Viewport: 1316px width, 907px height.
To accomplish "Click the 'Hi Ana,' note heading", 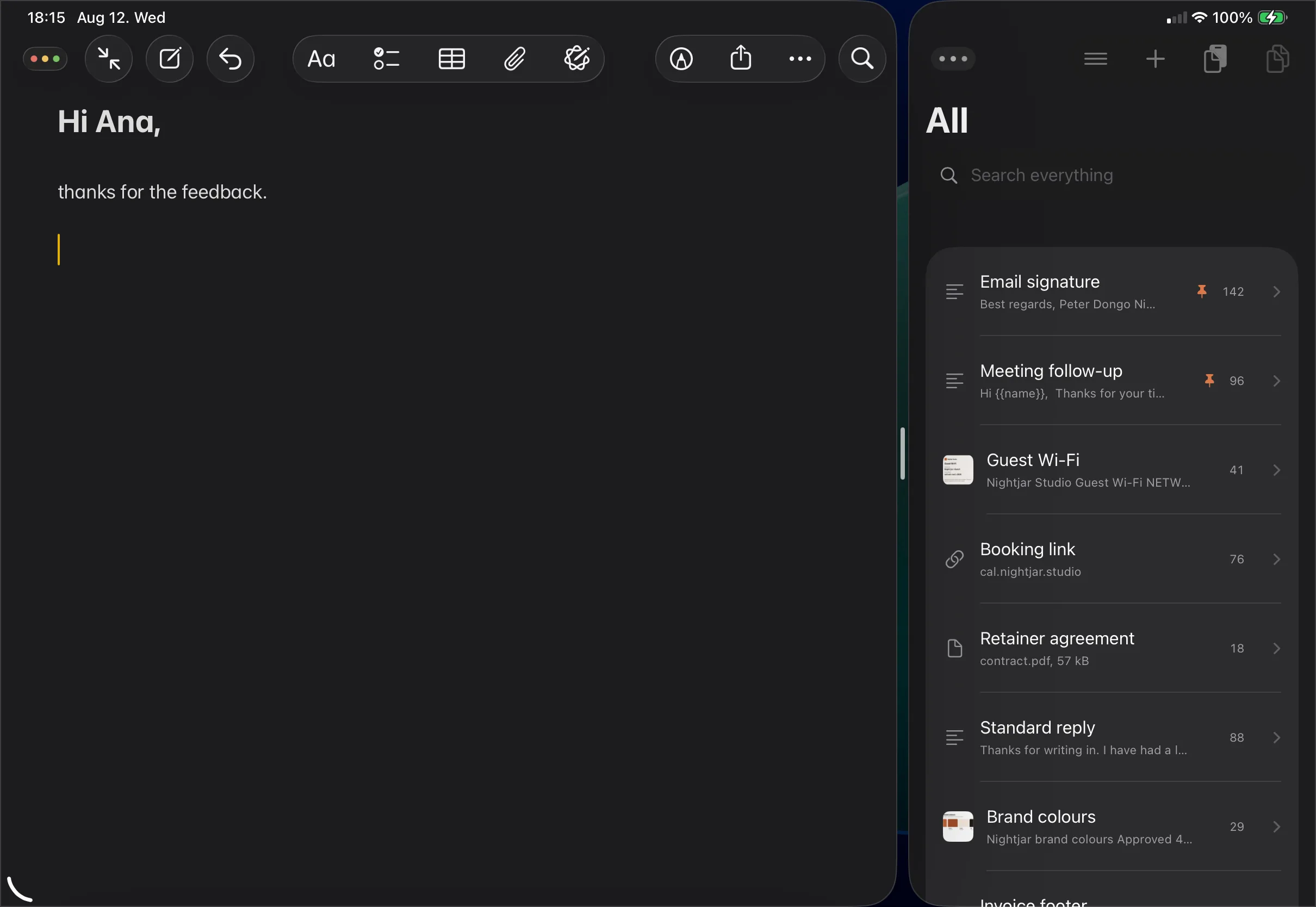I will (x=109, y=122).
